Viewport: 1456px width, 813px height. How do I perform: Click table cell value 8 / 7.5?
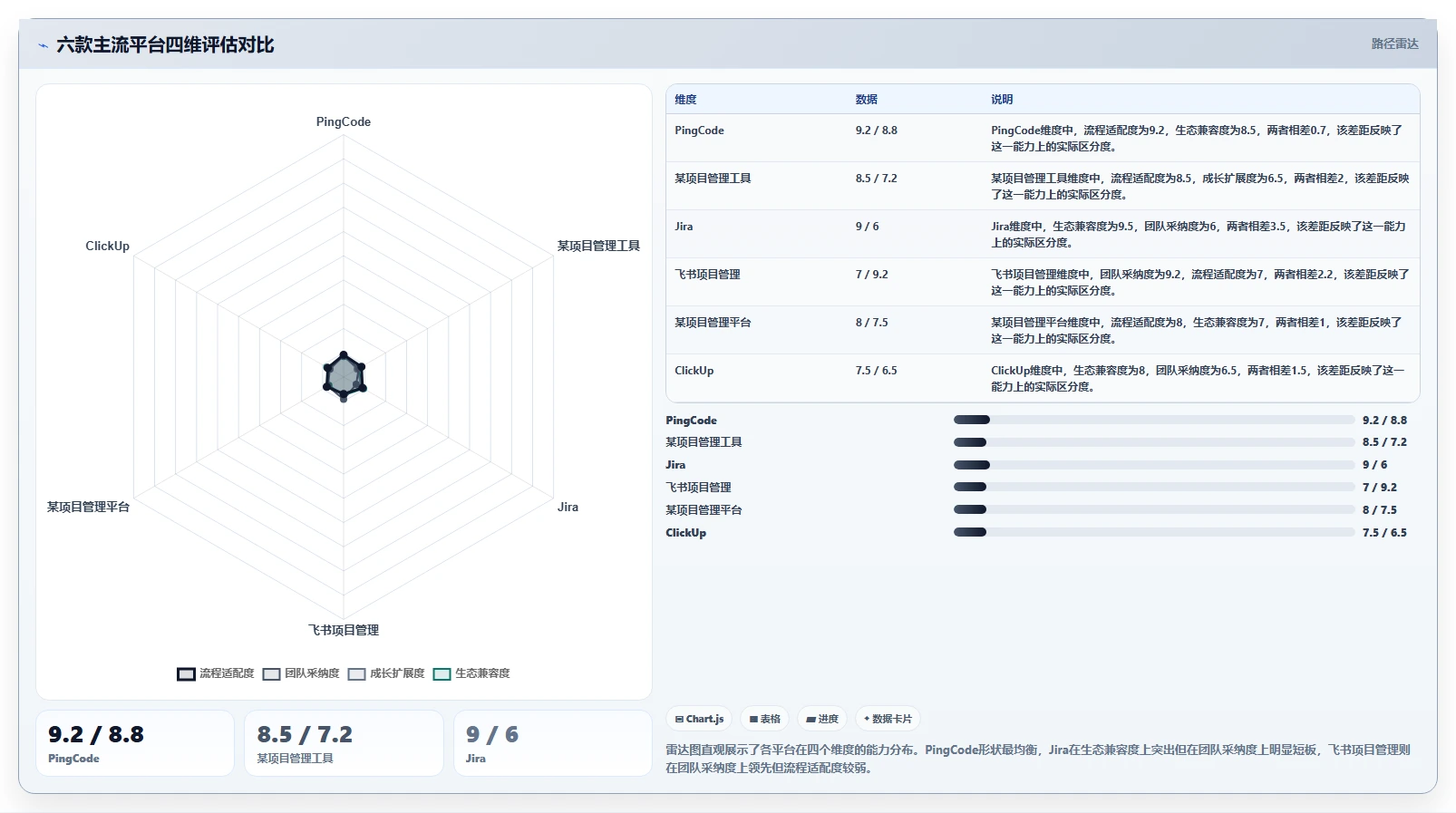(x=872, y=323)
